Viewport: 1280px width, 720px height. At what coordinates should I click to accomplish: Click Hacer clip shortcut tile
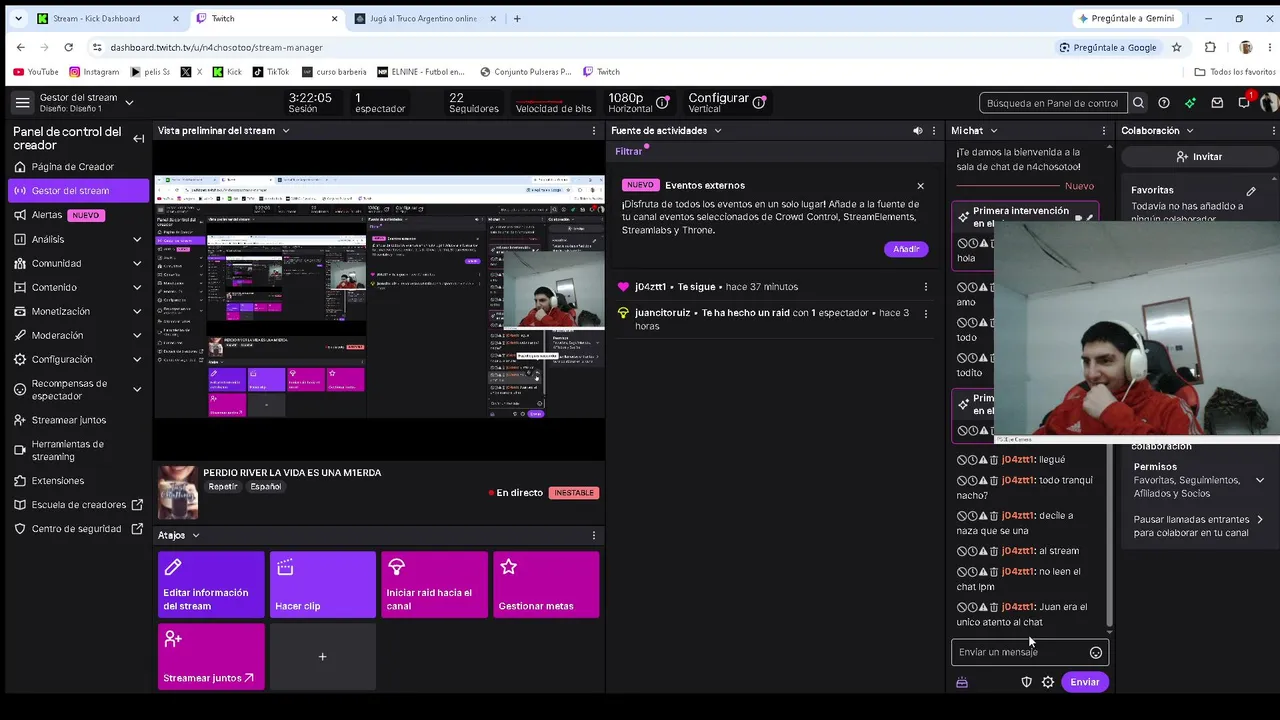[323, 585]
